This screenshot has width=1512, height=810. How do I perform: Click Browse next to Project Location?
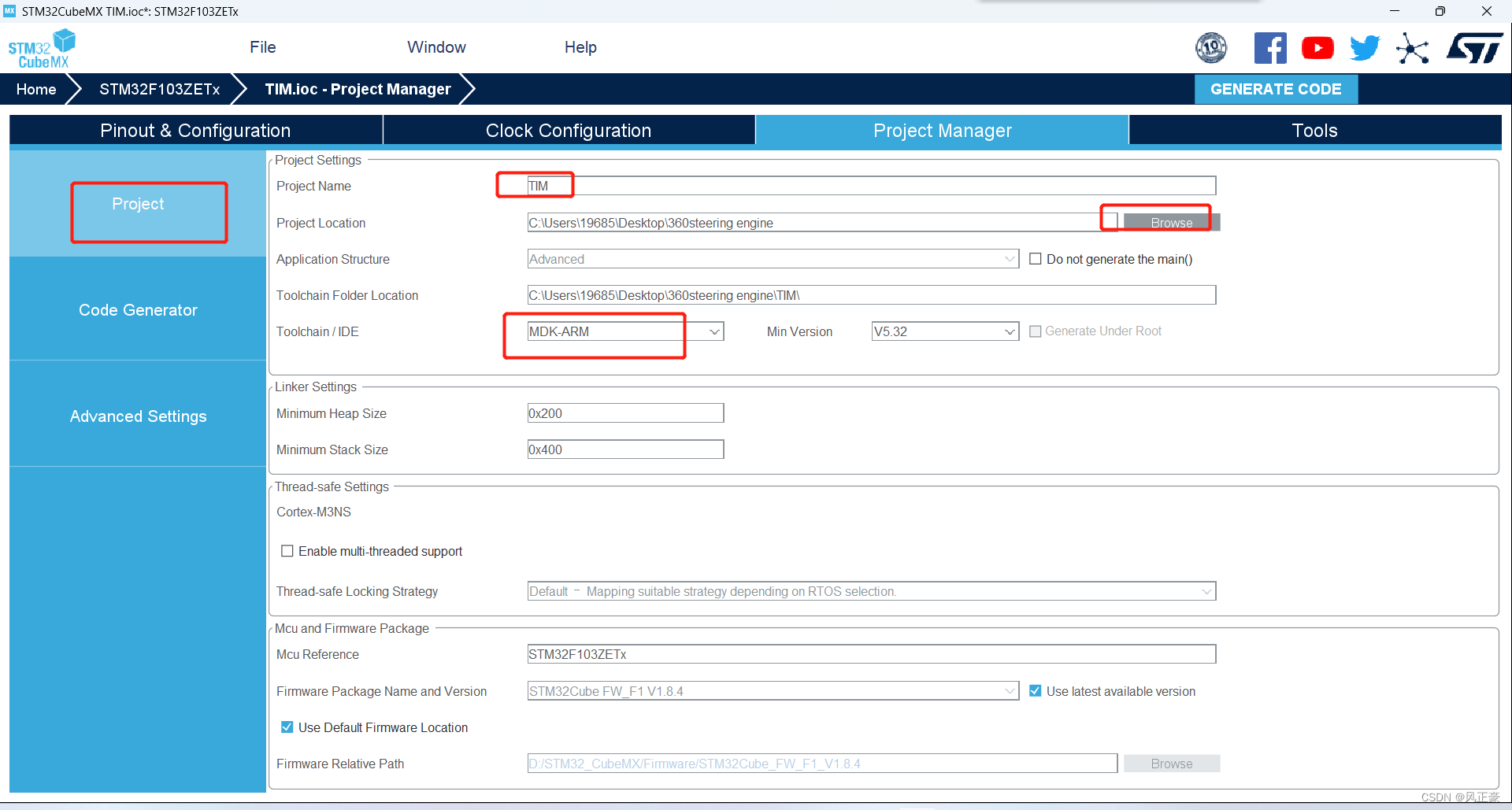point(1171,223)
